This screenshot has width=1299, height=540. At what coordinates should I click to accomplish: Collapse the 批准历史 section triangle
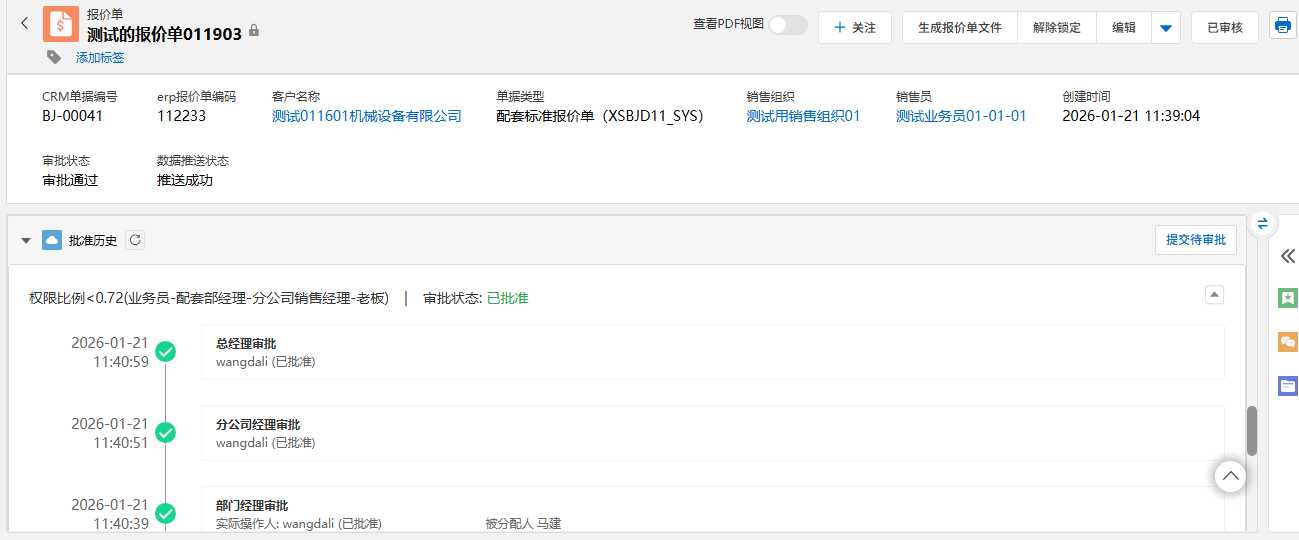tap(26, 241)
